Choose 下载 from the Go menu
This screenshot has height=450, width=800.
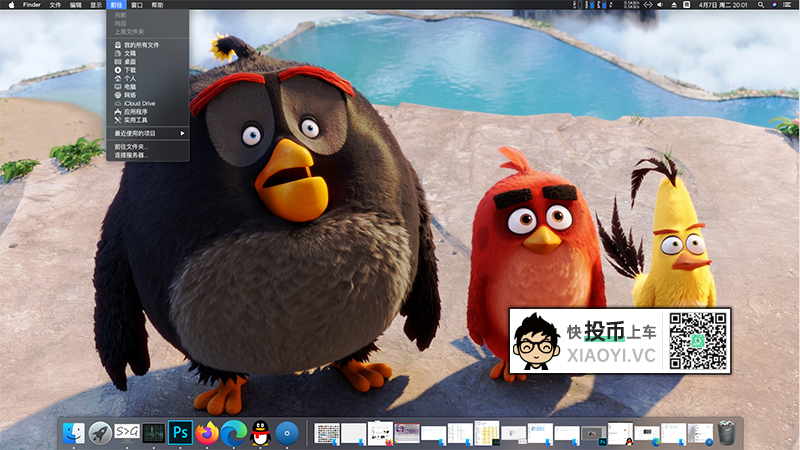point(147,70)
